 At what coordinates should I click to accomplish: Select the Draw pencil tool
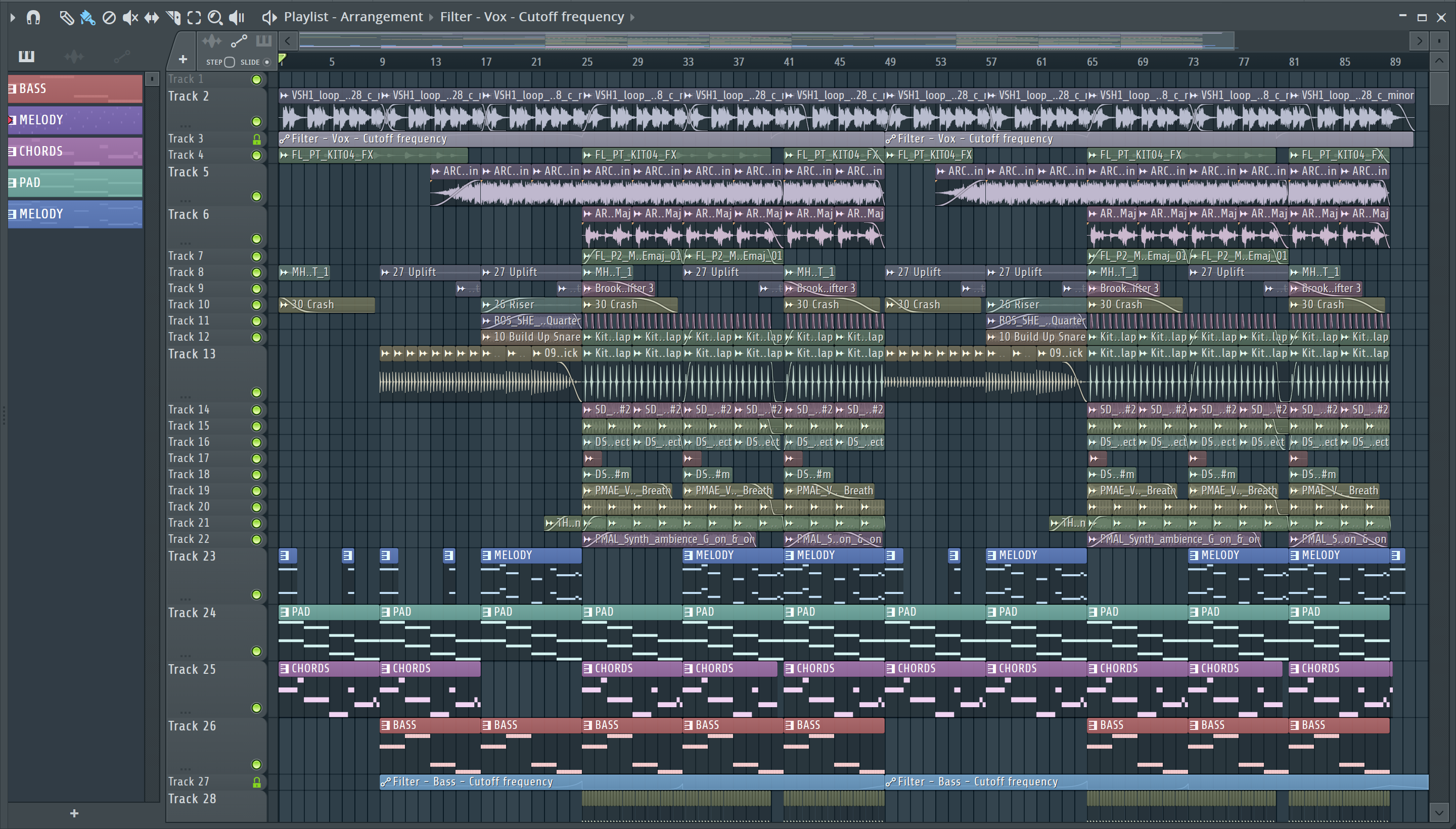tap(66, 18)
